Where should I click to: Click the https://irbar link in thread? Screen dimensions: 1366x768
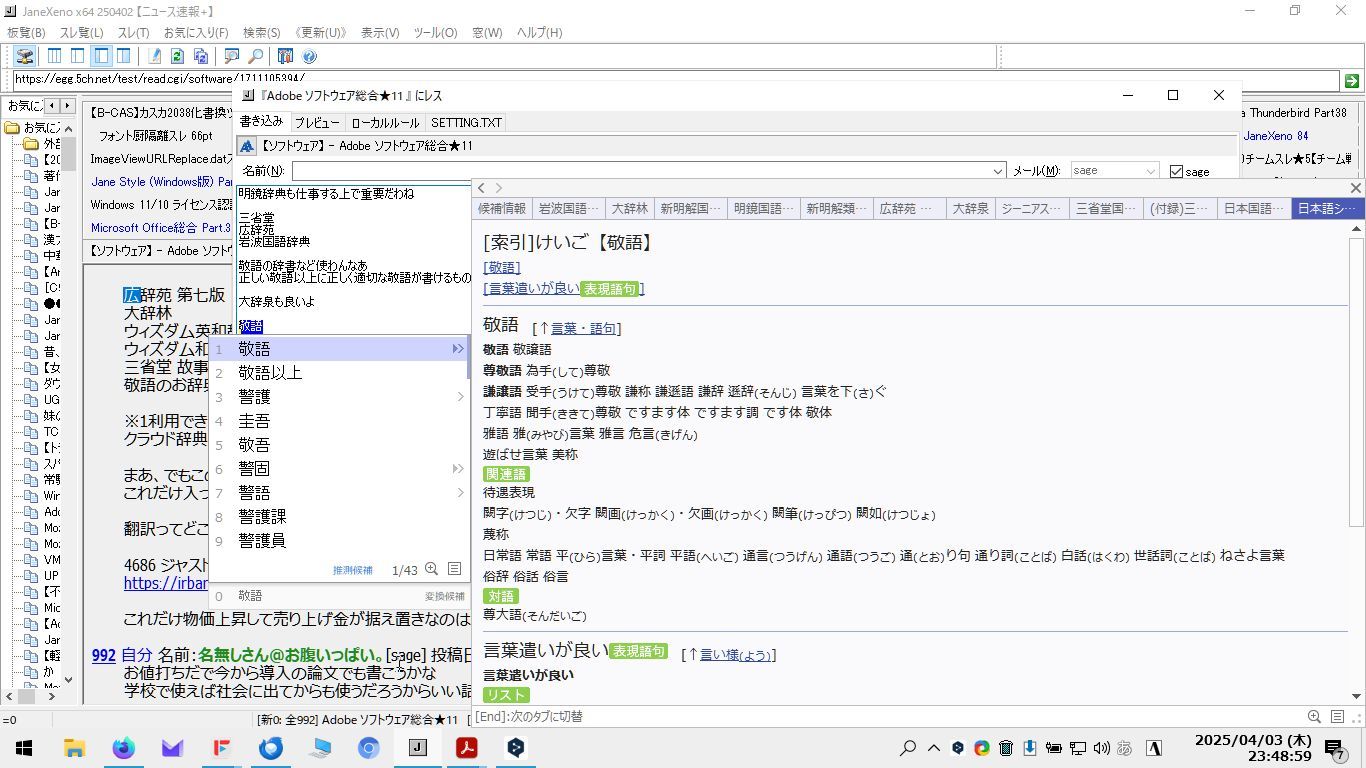(x=166, y=583)
